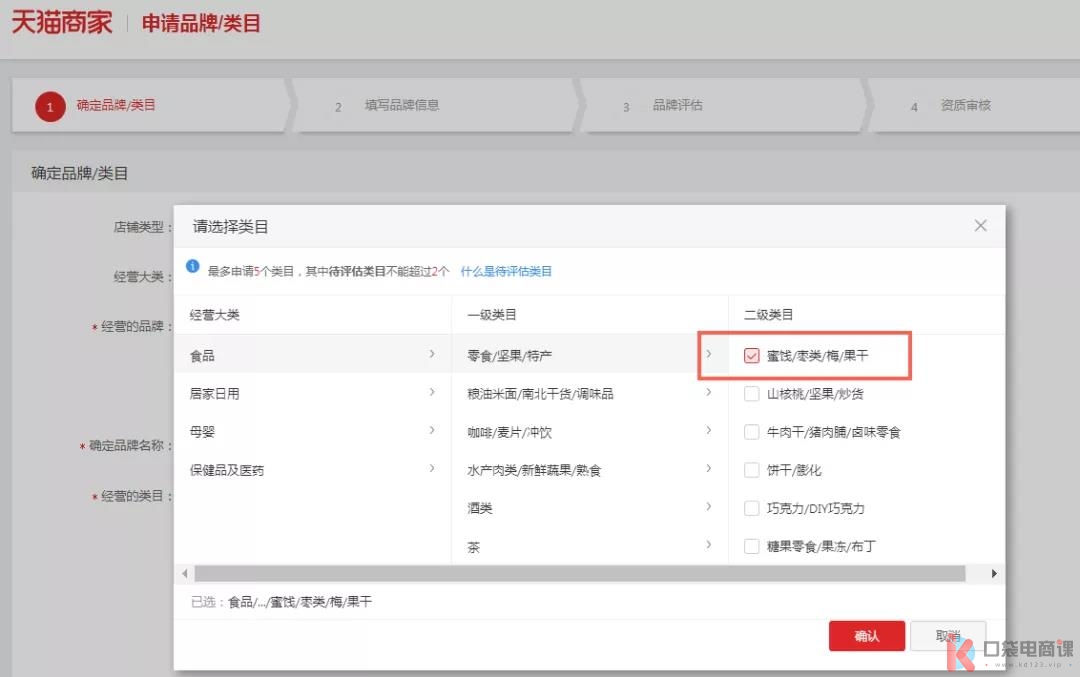Check the 糖果零食/果冻/布丁 checkbox
1080x677 pixels.
click(x=751, y=546)
